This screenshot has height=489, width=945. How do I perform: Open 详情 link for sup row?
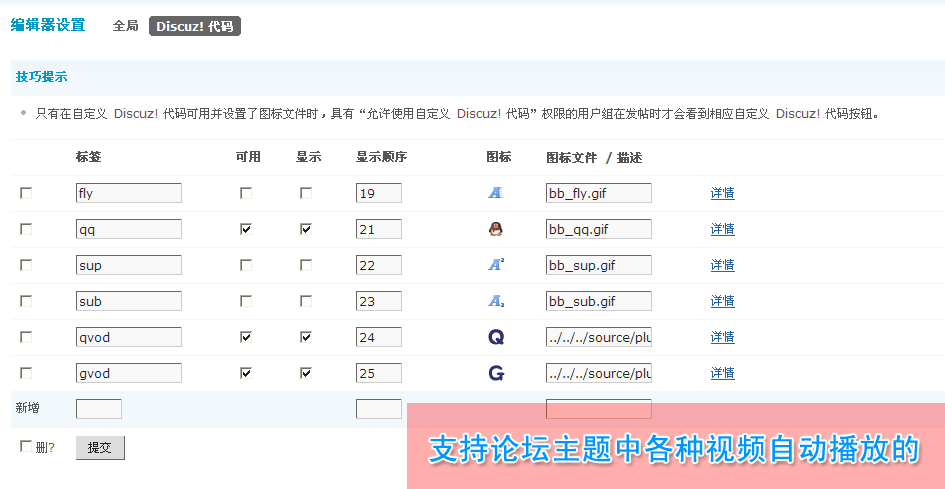click(x=723, y=265)
